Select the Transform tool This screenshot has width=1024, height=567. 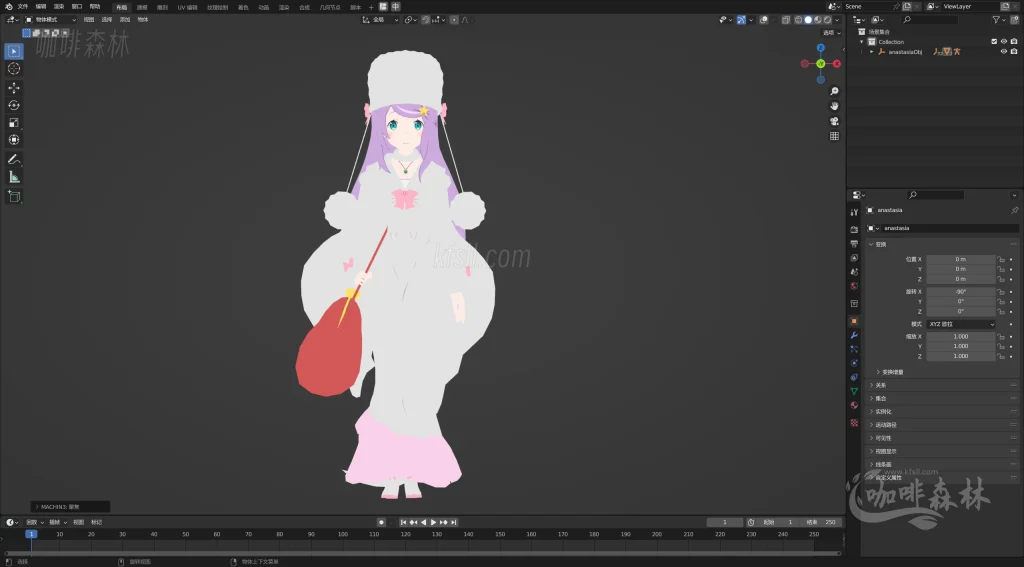pyautogui.click(x=14, y=140)
